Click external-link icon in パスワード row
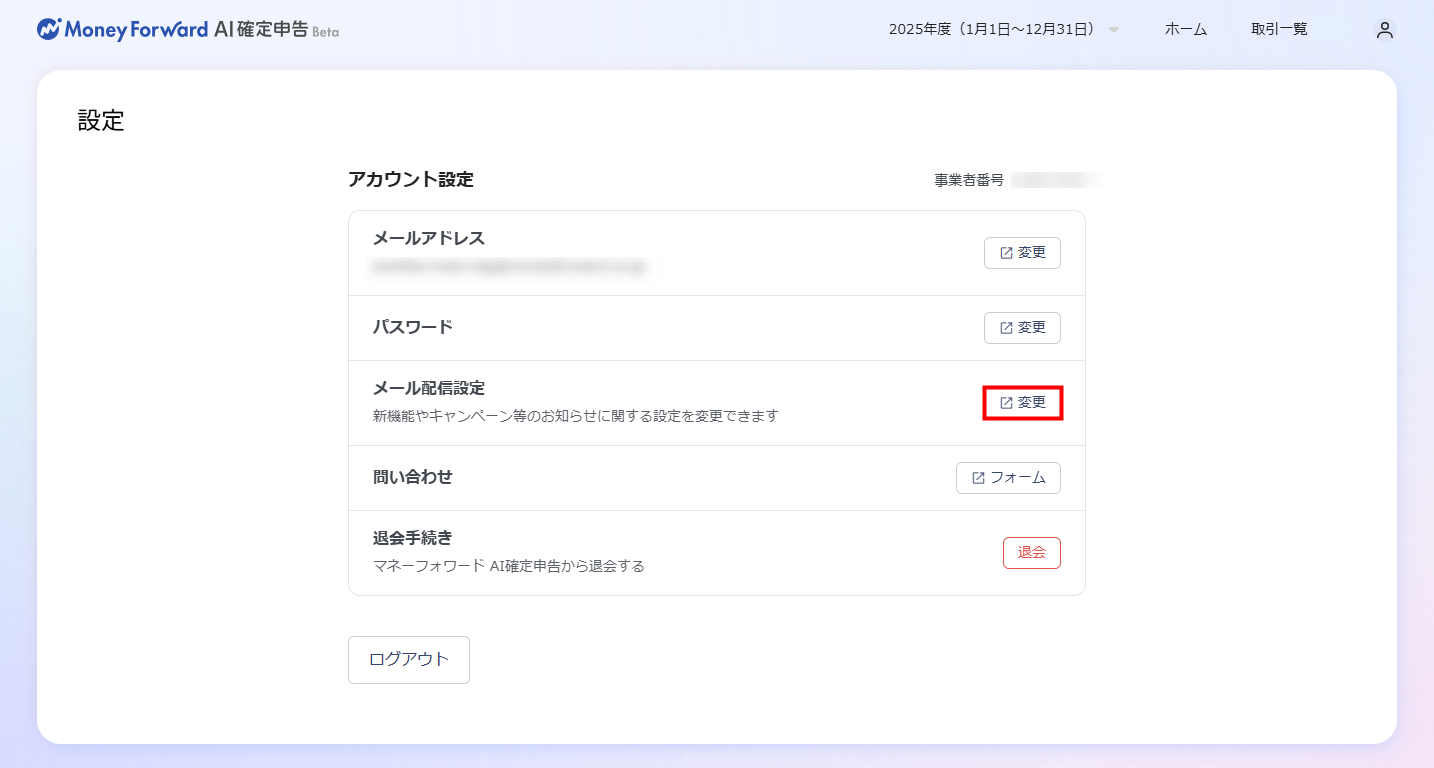This screenshot has height=768, width=1434. (x=1006, y=328)
